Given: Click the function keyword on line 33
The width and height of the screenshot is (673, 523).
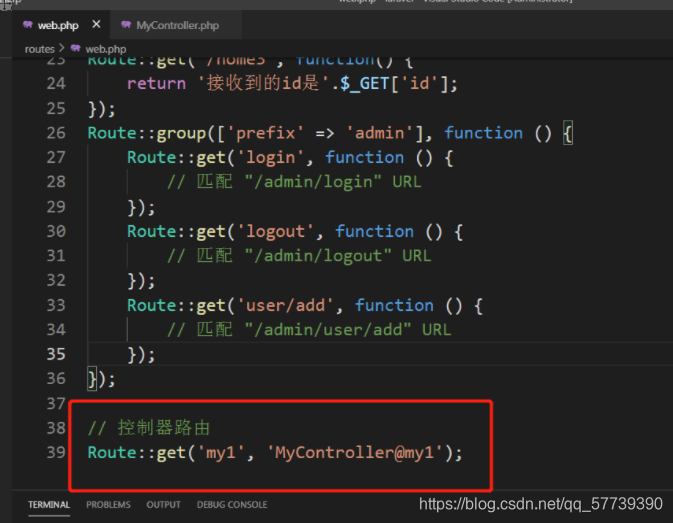Looking at the screenshot, I should coord(394,305).
